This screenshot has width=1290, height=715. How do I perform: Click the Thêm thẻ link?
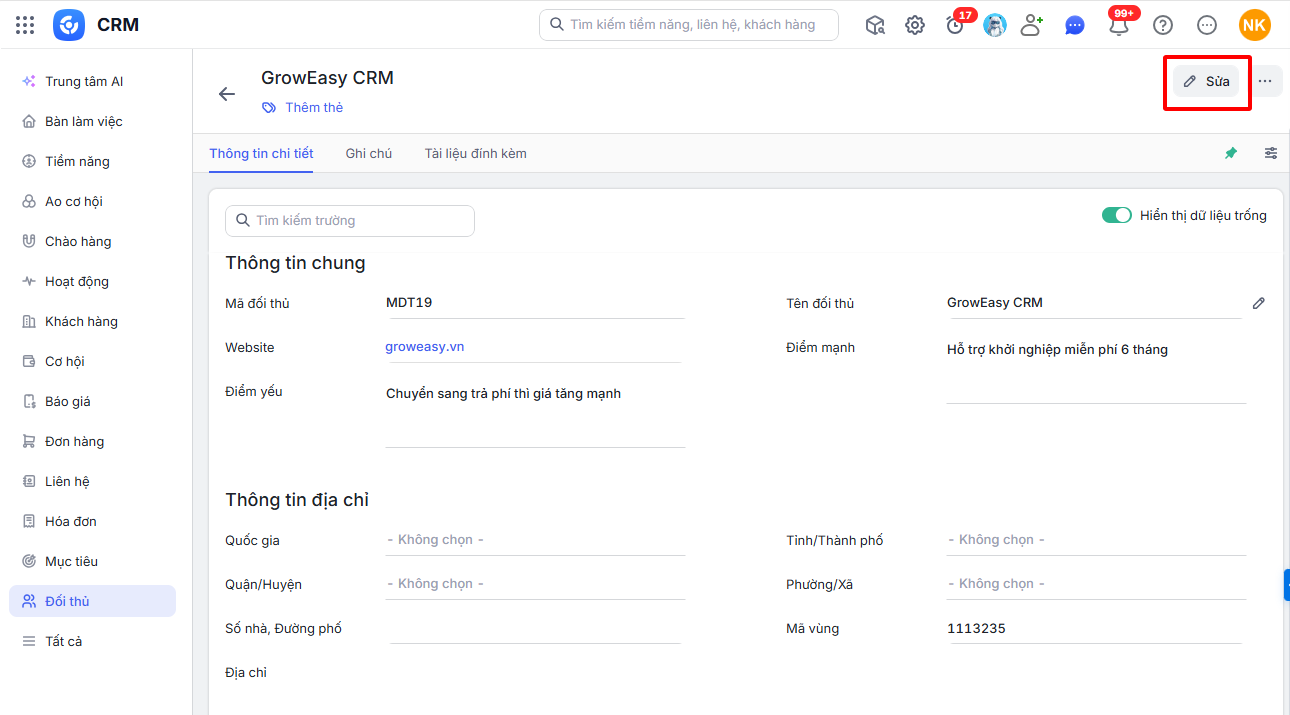tap(314, 107)
